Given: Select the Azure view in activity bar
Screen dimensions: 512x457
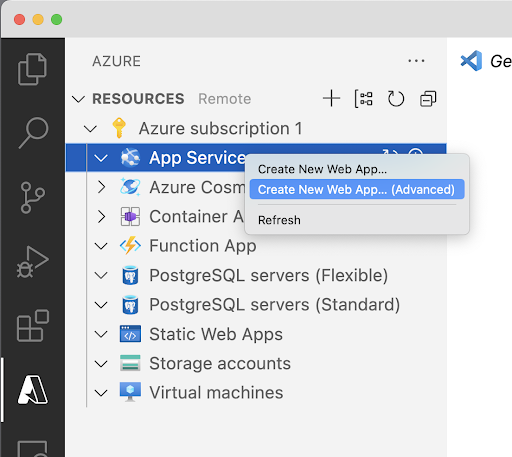Looking at the screenshot, I should [x=33, y=389].
